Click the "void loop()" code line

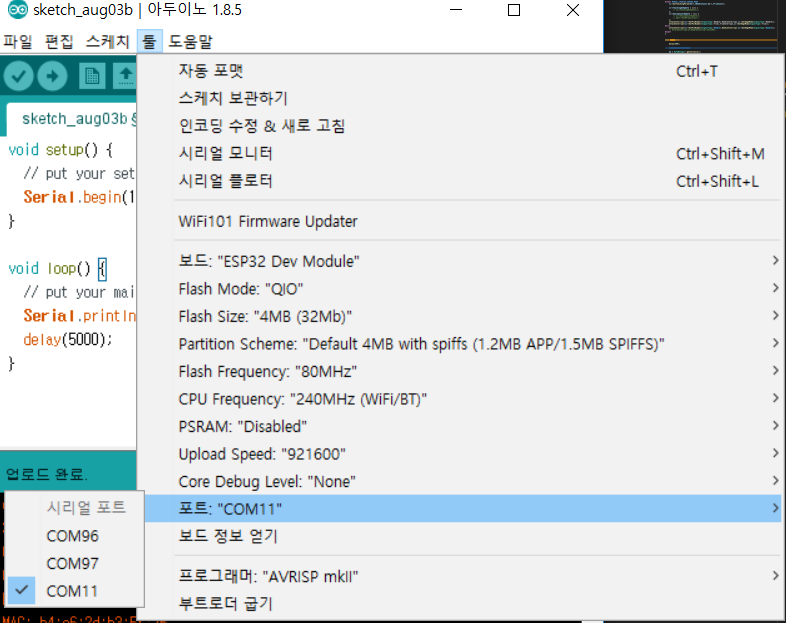pyautogui.click(x=58, y=269)
